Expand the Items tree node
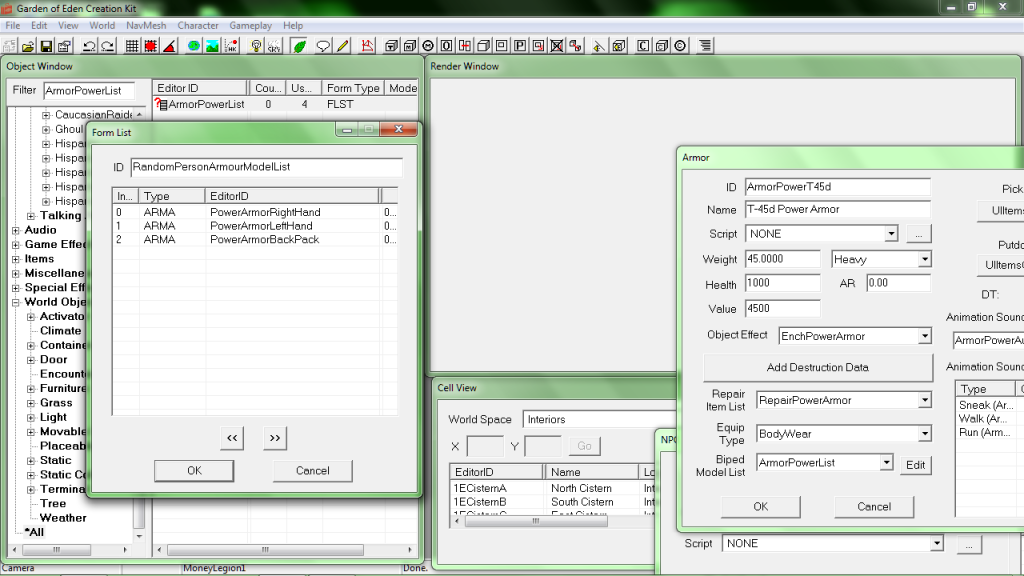 coord(16,259)
